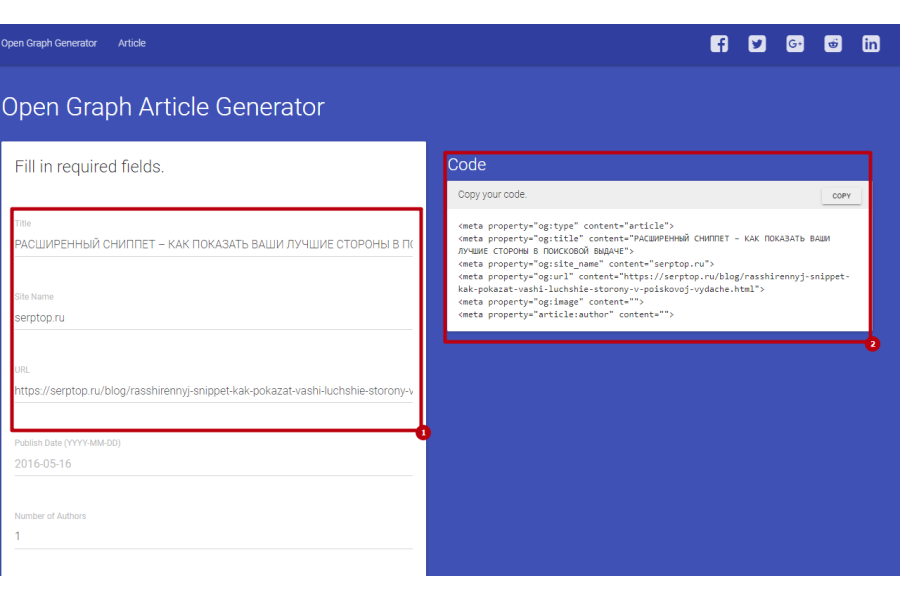Click the Site Name field with serptop.ru
Screen dimensions: 900x600
[212, 318]
